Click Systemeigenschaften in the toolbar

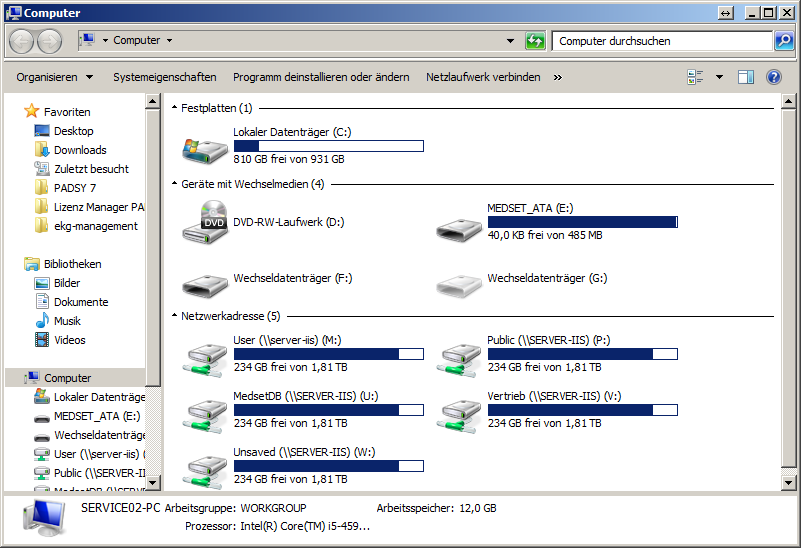coord(164,77)
